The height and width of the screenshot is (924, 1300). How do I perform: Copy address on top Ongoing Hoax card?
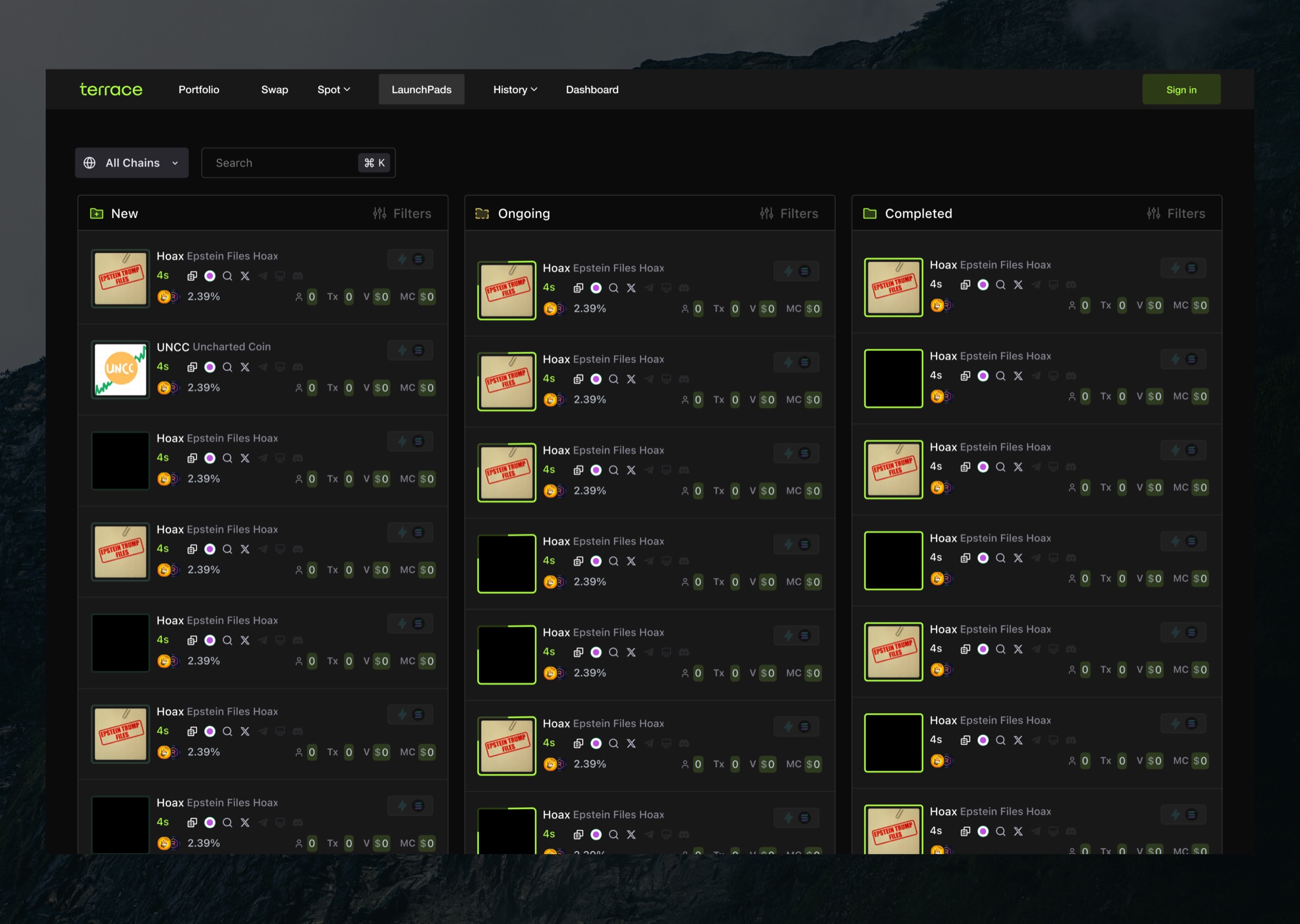[578, 288]
